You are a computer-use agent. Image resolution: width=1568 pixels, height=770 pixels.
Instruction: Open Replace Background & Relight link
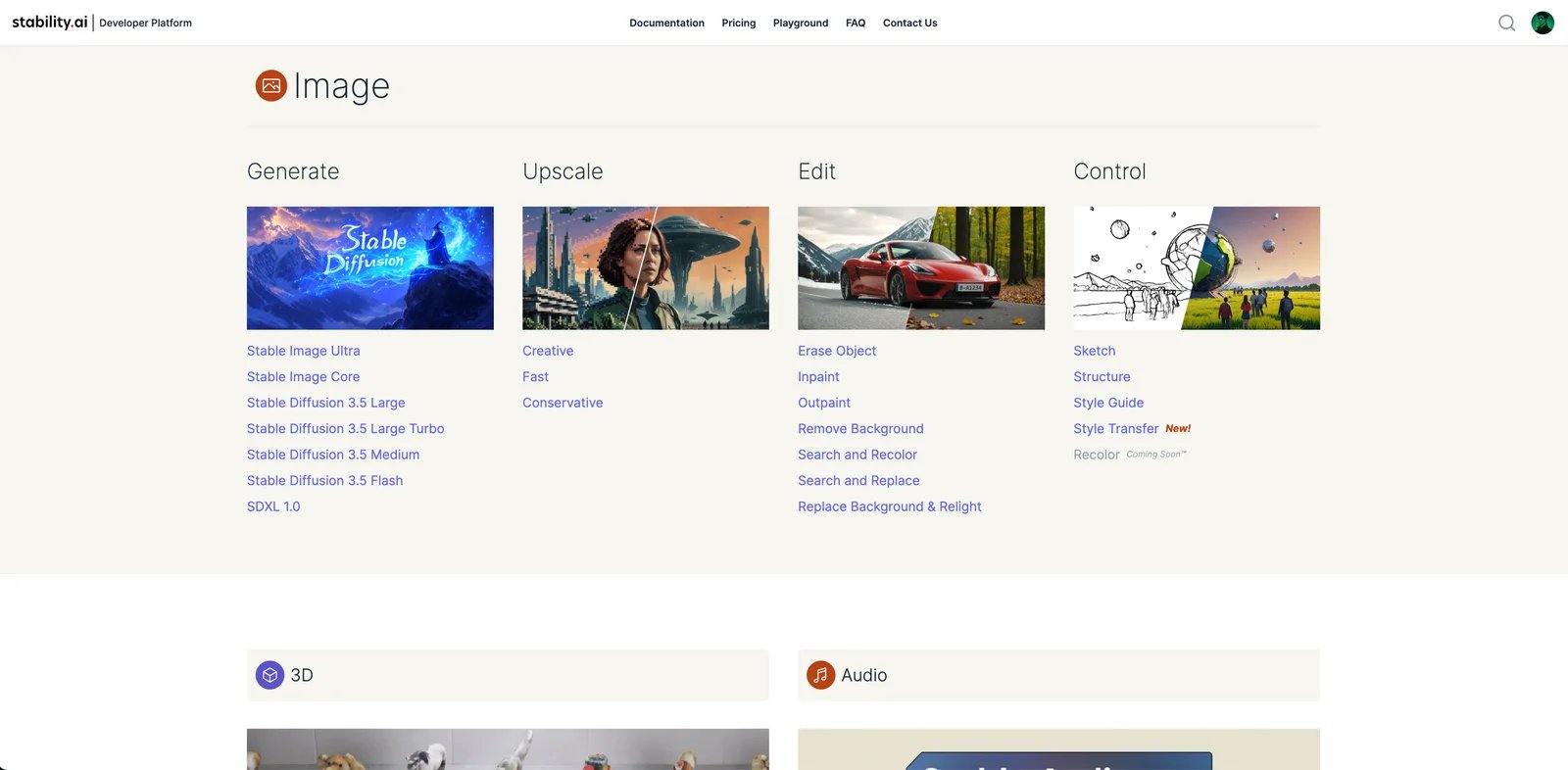pyautogui.click(x=889, y=506)
